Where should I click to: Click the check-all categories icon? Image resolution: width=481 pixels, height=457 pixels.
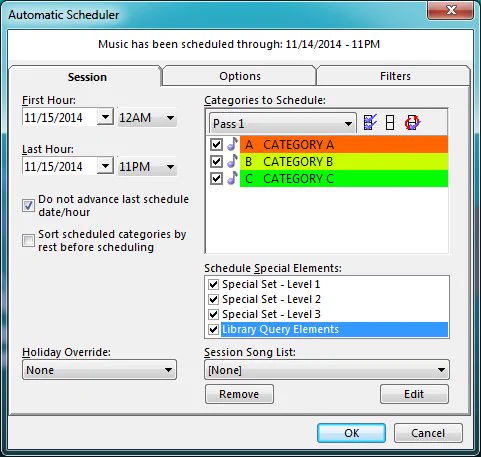370,123
